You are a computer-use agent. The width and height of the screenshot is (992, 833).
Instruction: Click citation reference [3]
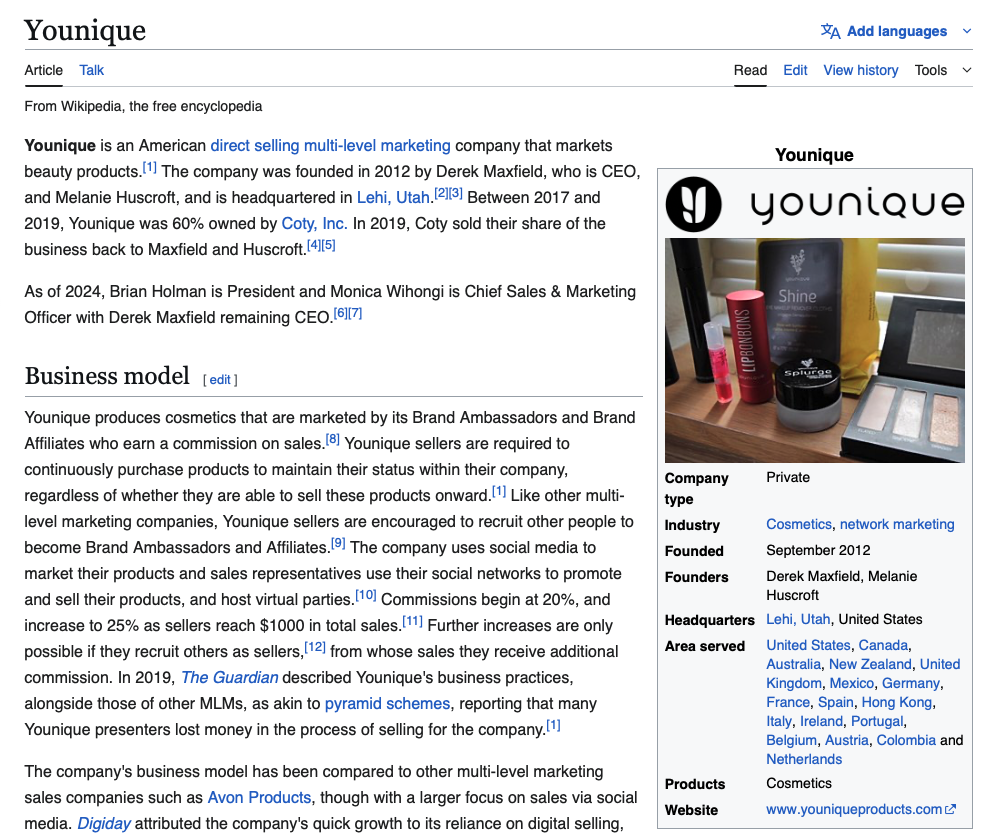456,194
